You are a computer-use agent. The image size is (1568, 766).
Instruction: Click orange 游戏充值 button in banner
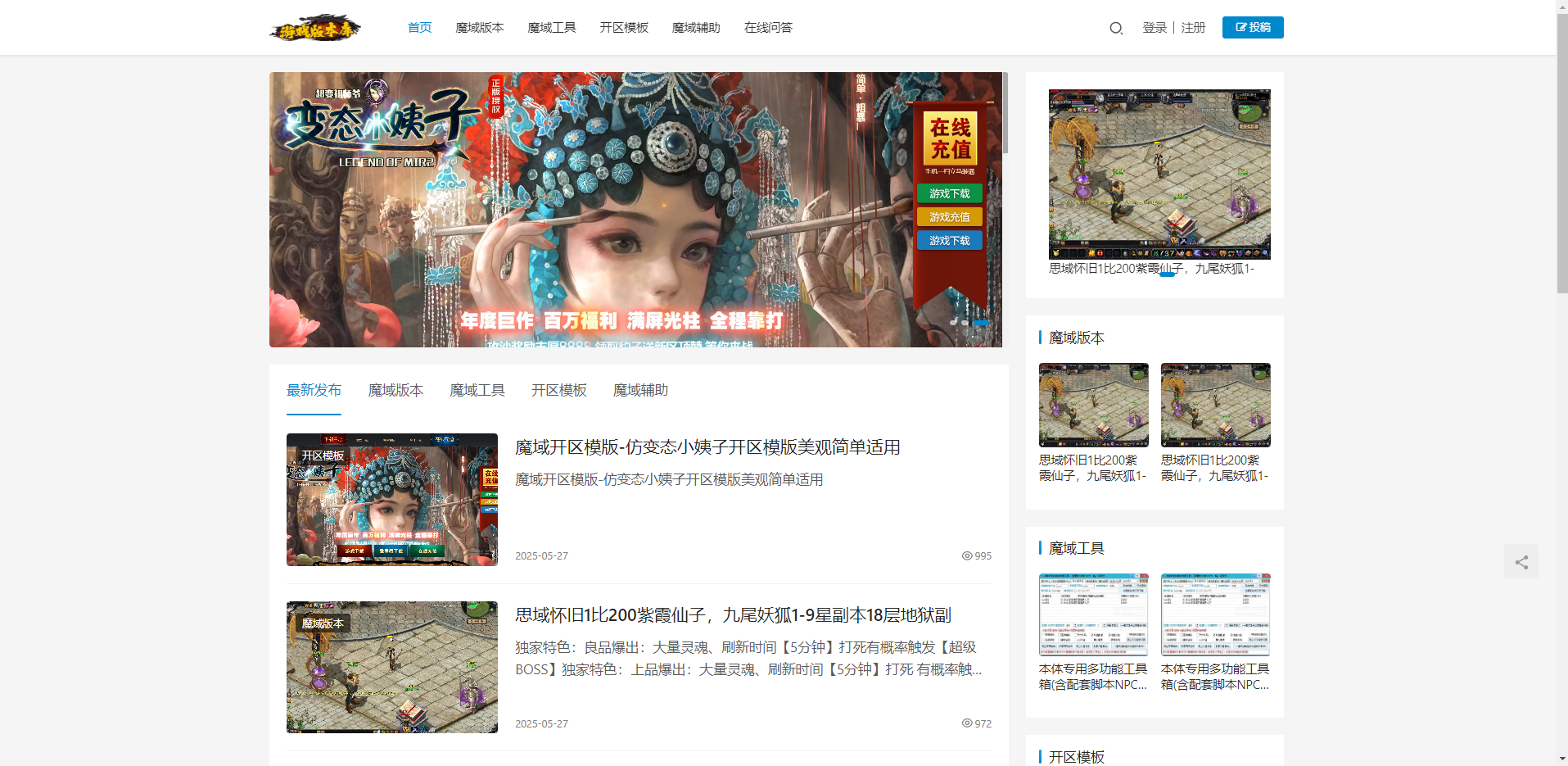(x=949, y=217)
